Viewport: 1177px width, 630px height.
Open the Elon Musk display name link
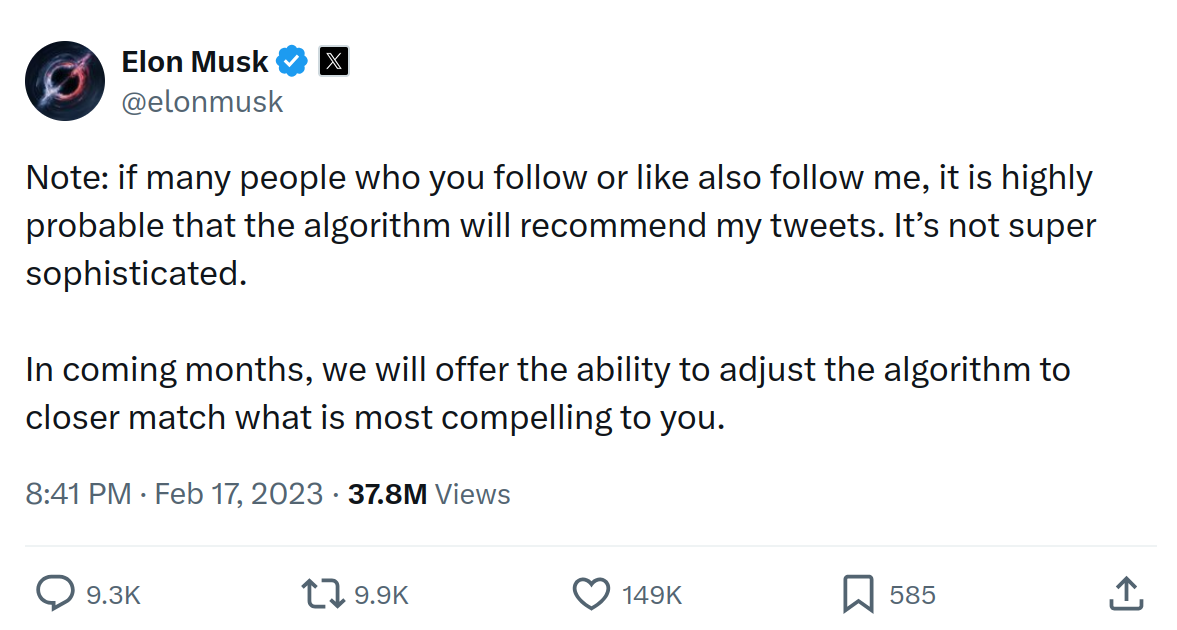pyautogui.click(x=194, y=62)
